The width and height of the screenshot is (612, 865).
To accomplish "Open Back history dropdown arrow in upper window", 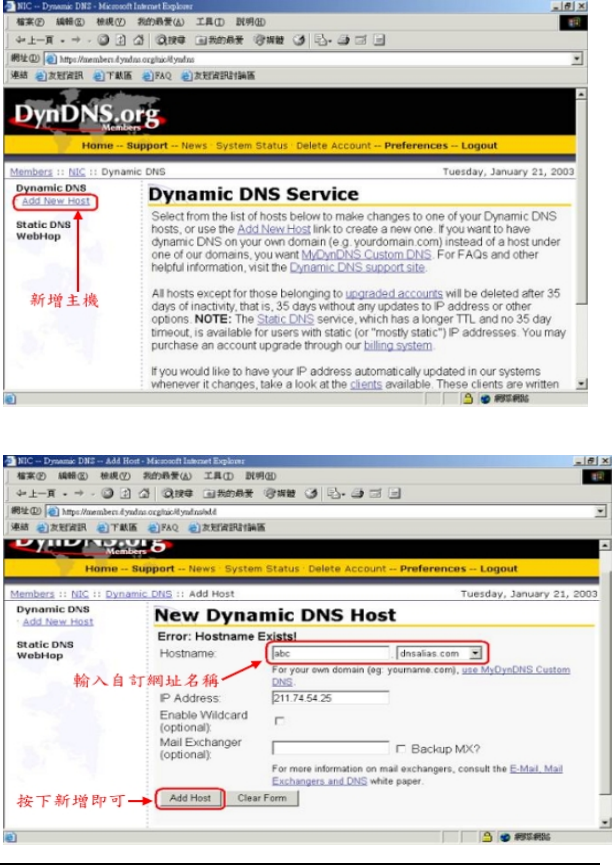I will (x=62, y=41).
